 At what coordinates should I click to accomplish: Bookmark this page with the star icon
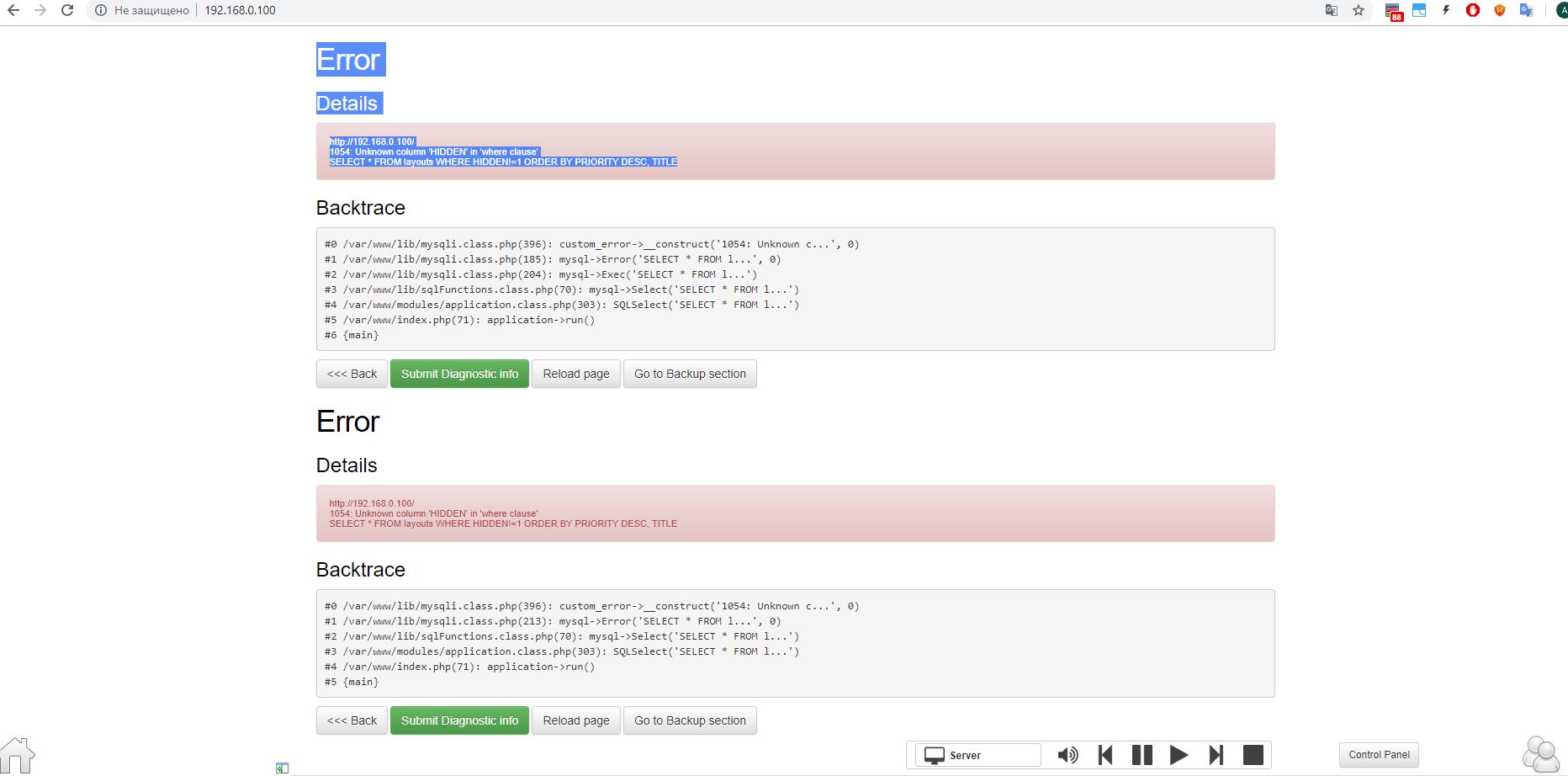pyautogui.click(x=1359, y=11)
